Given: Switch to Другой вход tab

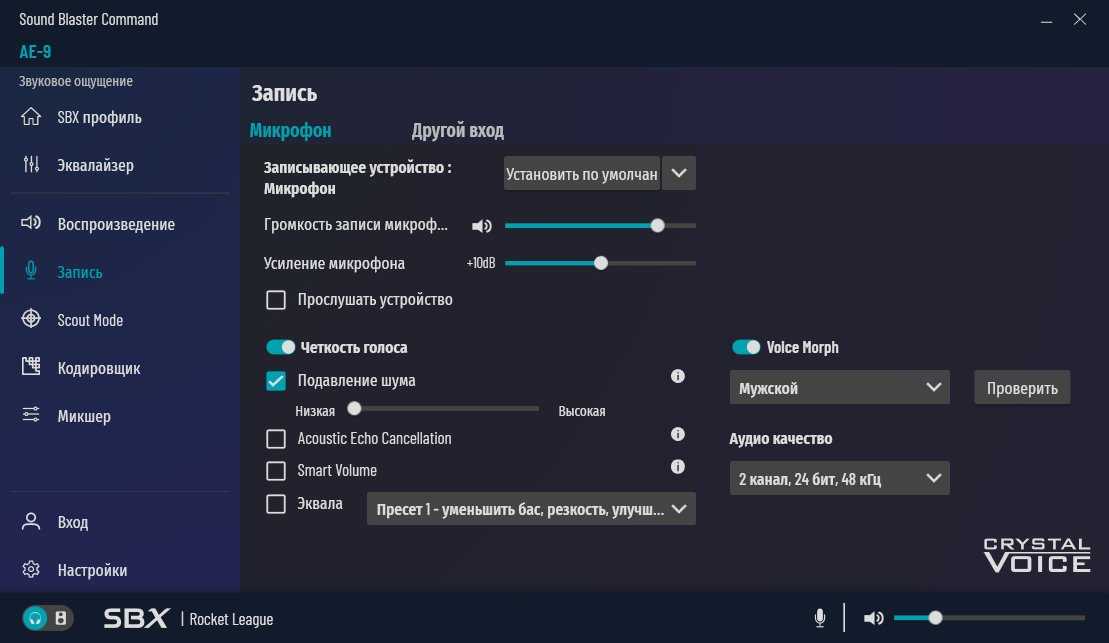Looking at the screenshot, I should point(457,131).
